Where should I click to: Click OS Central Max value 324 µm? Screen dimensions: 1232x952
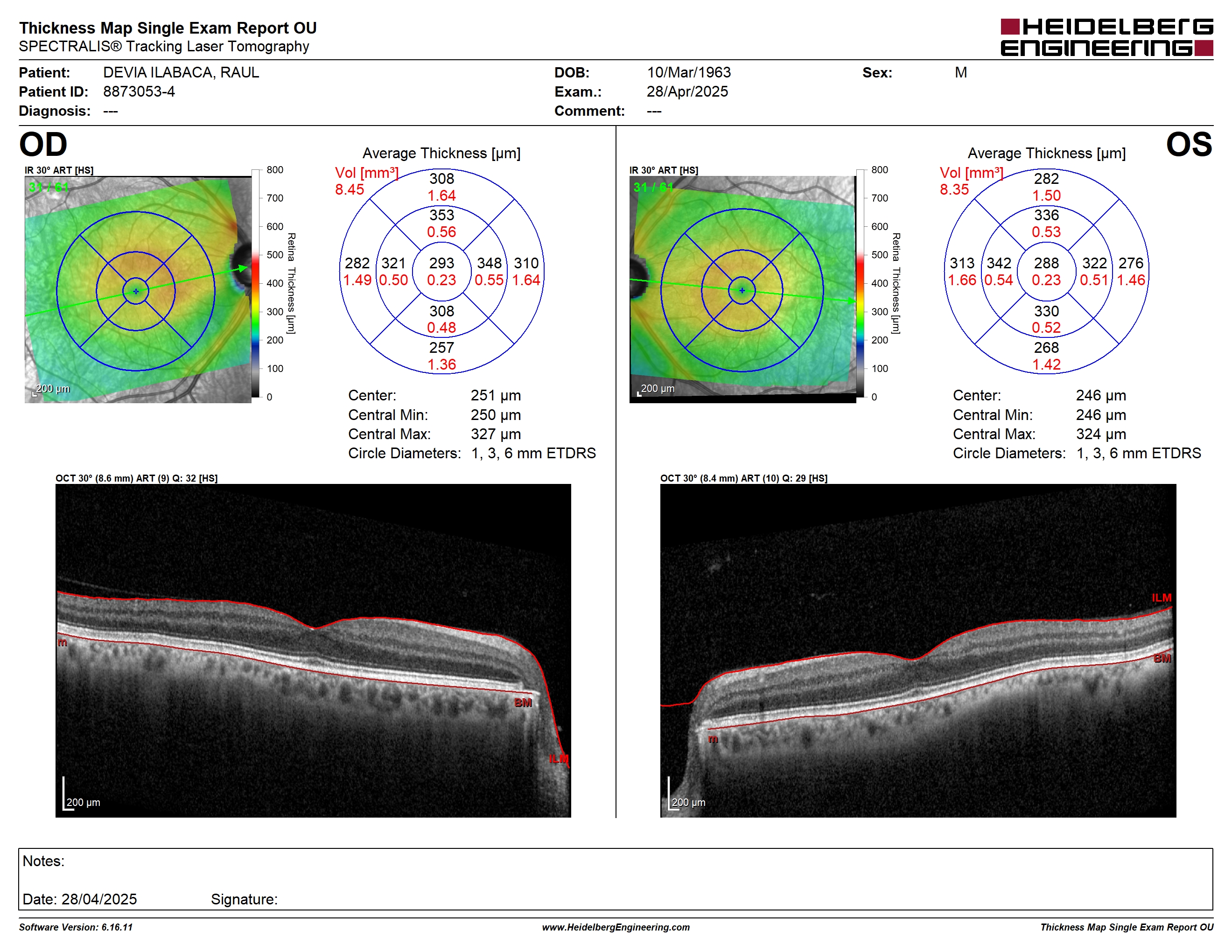pyautogui.click(x=1100, y=434)
